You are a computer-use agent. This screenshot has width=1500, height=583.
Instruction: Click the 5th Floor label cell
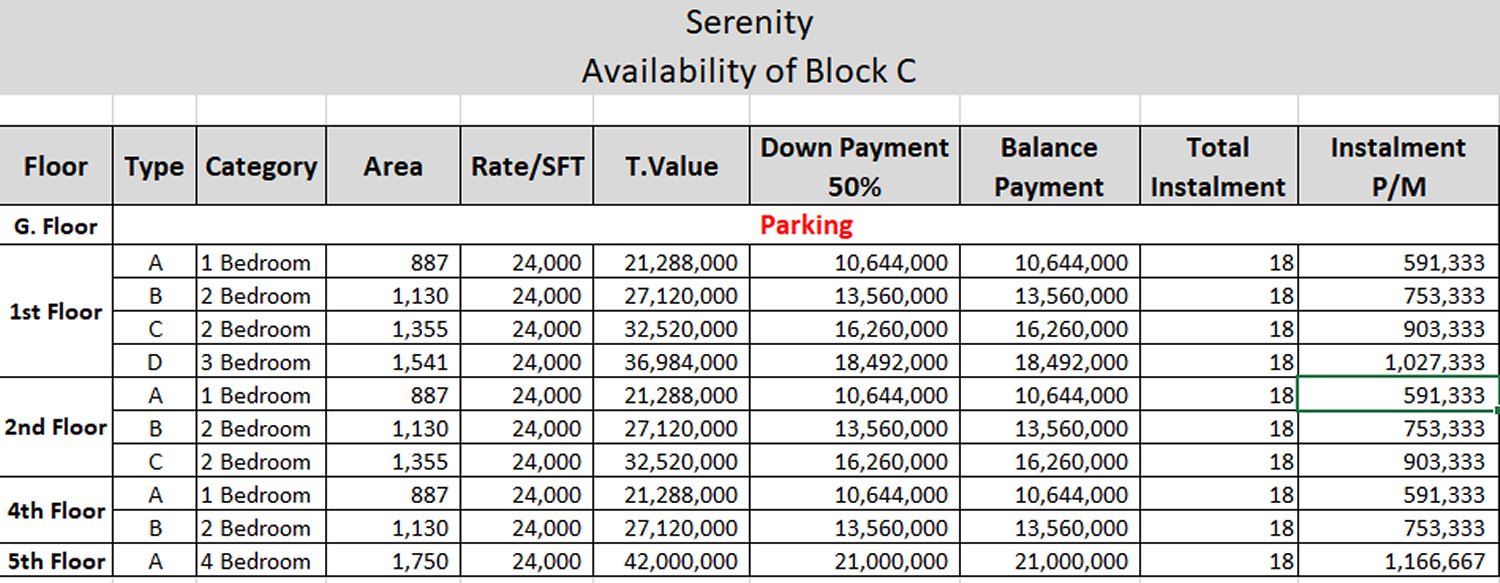point(56,561)
